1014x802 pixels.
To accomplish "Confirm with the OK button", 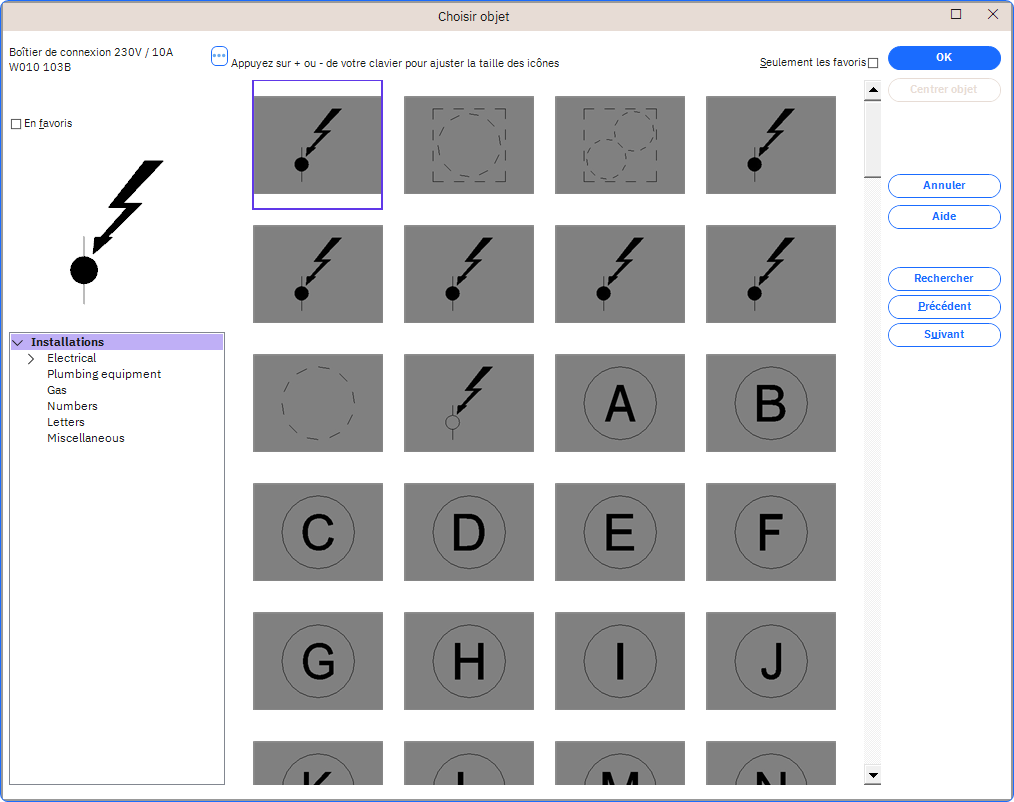I will [943, 58].
